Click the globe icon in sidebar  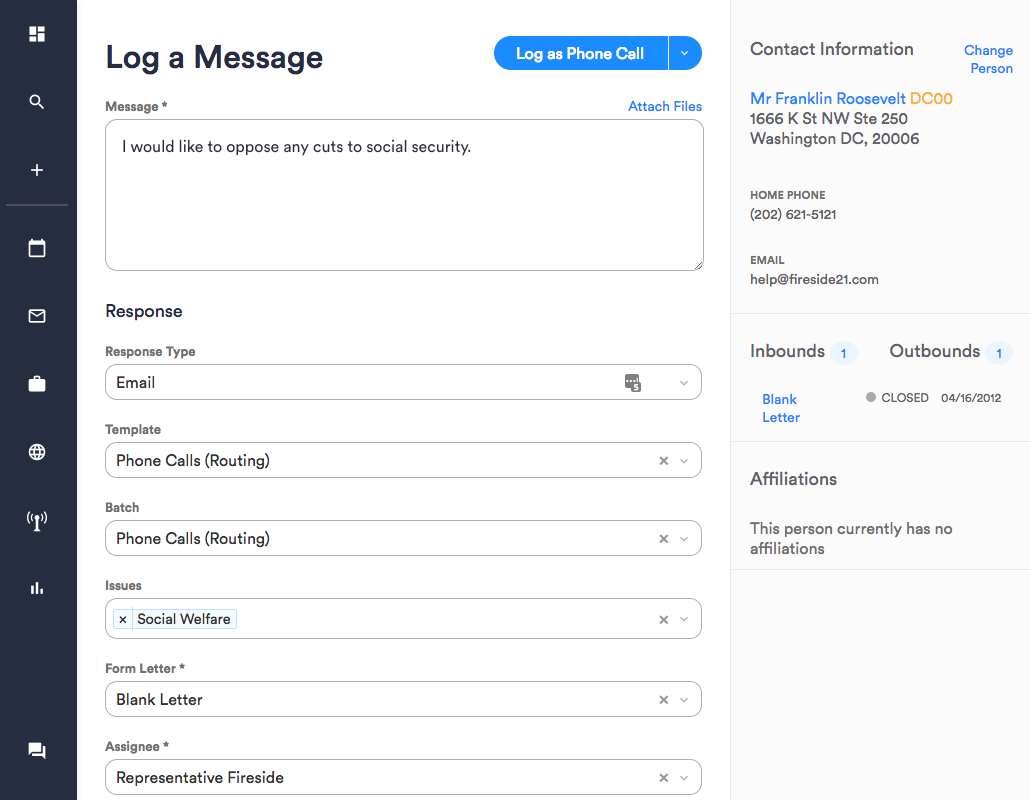click(x=37, y=452)
